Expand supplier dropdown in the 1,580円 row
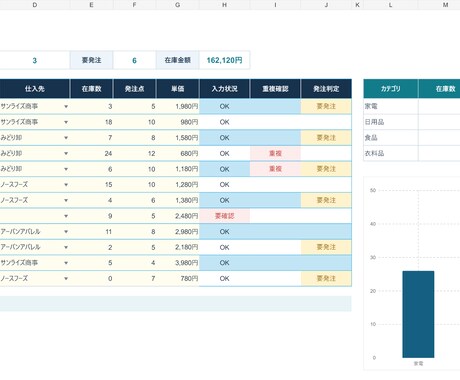460x380 pixels. 66,138
